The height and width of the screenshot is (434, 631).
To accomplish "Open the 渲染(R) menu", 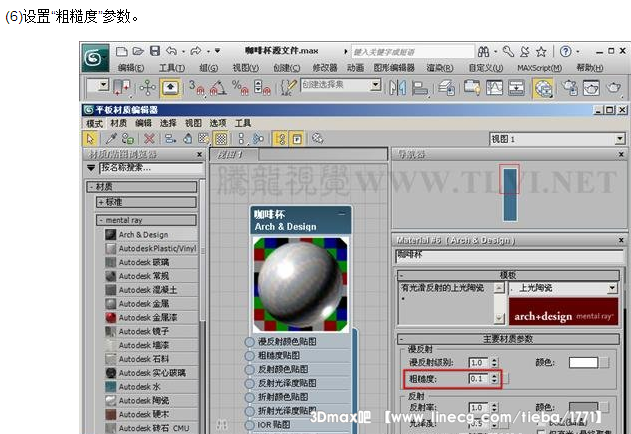I will click(440, 68).
